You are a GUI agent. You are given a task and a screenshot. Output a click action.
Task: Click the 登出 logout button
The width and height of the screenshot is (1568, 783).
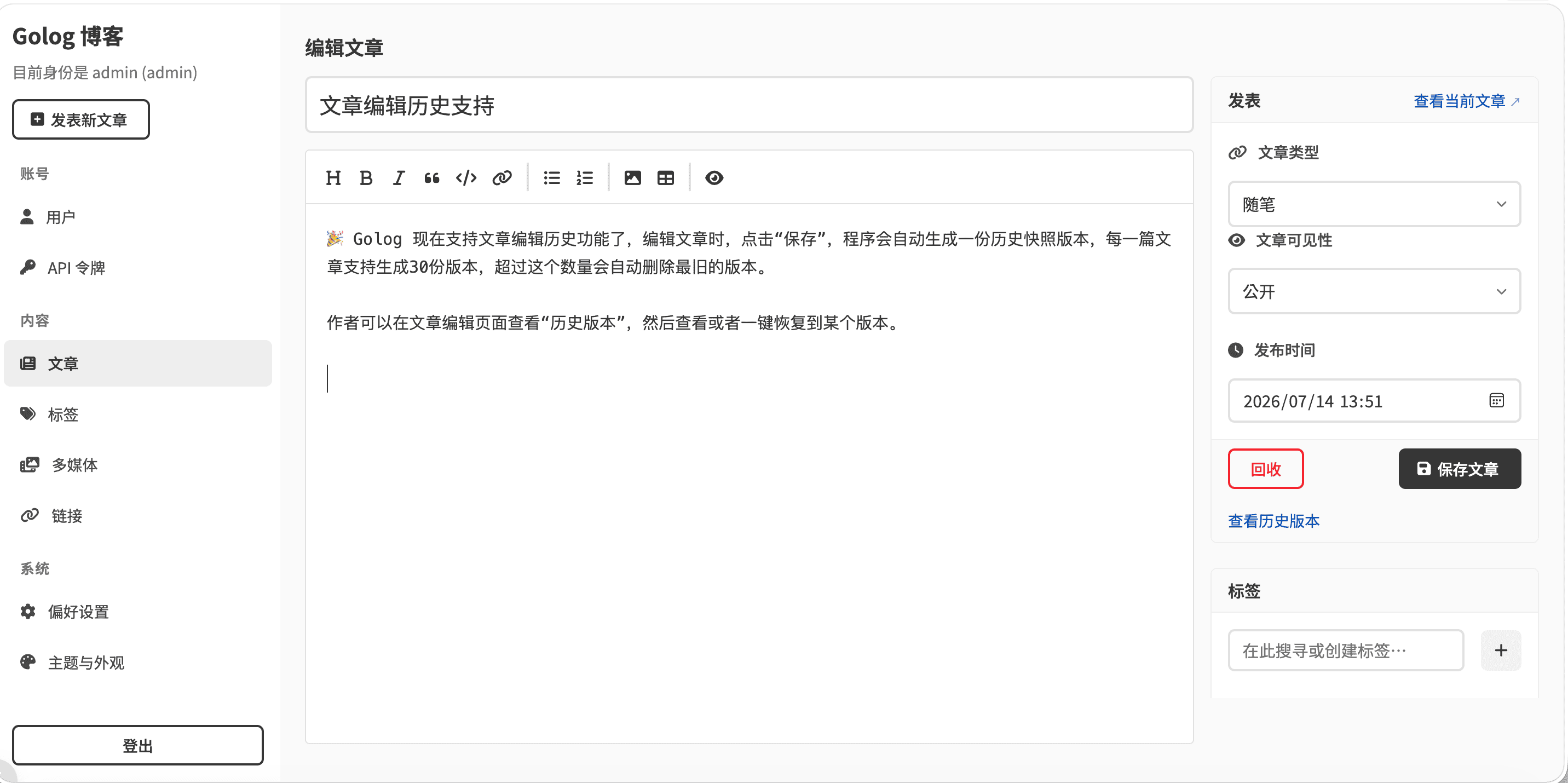137,745
